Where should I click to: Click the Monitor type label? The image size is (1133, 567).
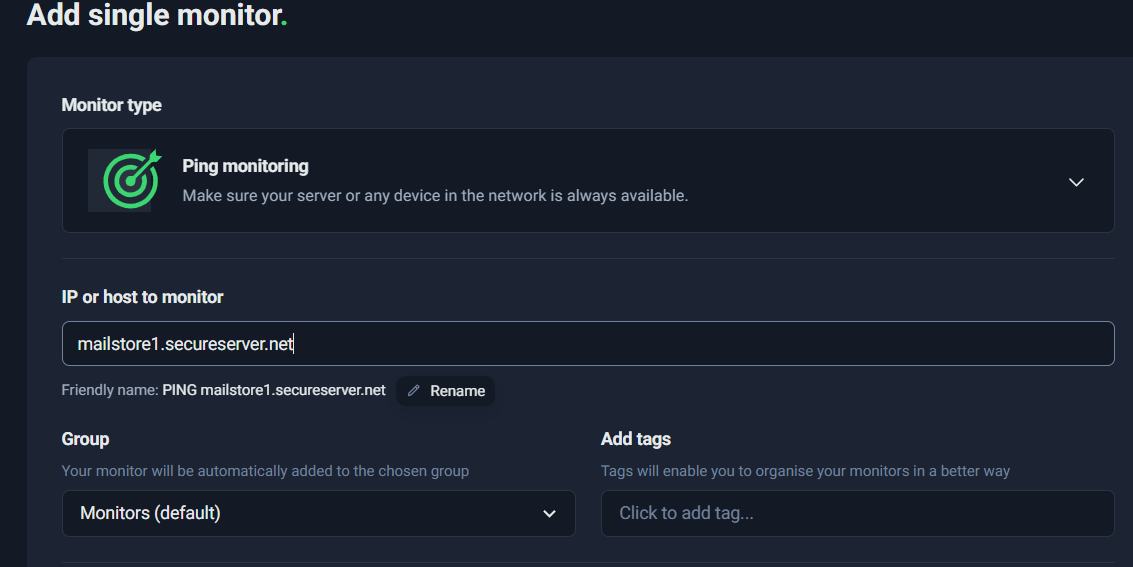[x=111, y=105]
